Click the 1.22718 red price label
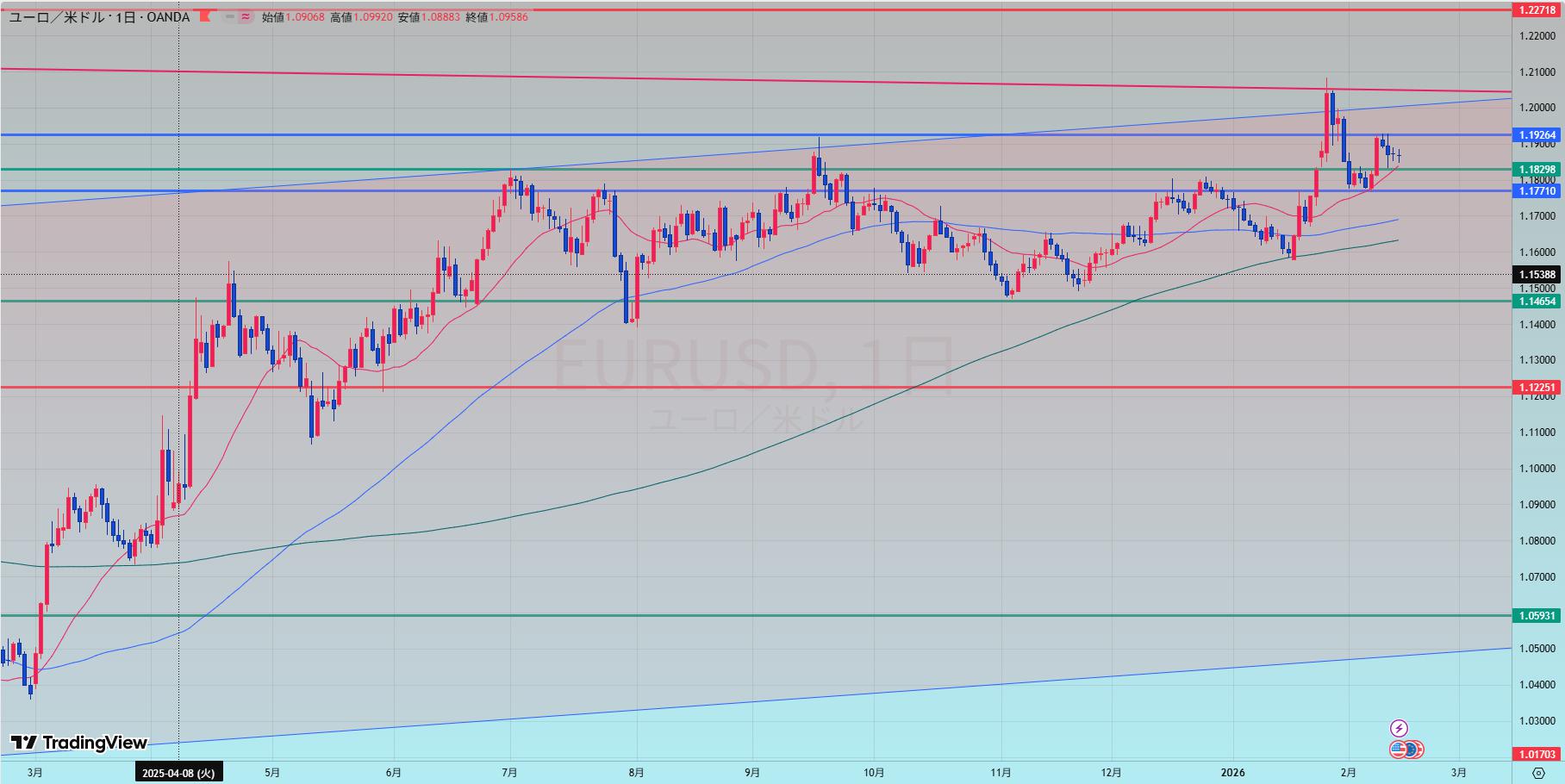1565x784 pixels. point(1537,10)
